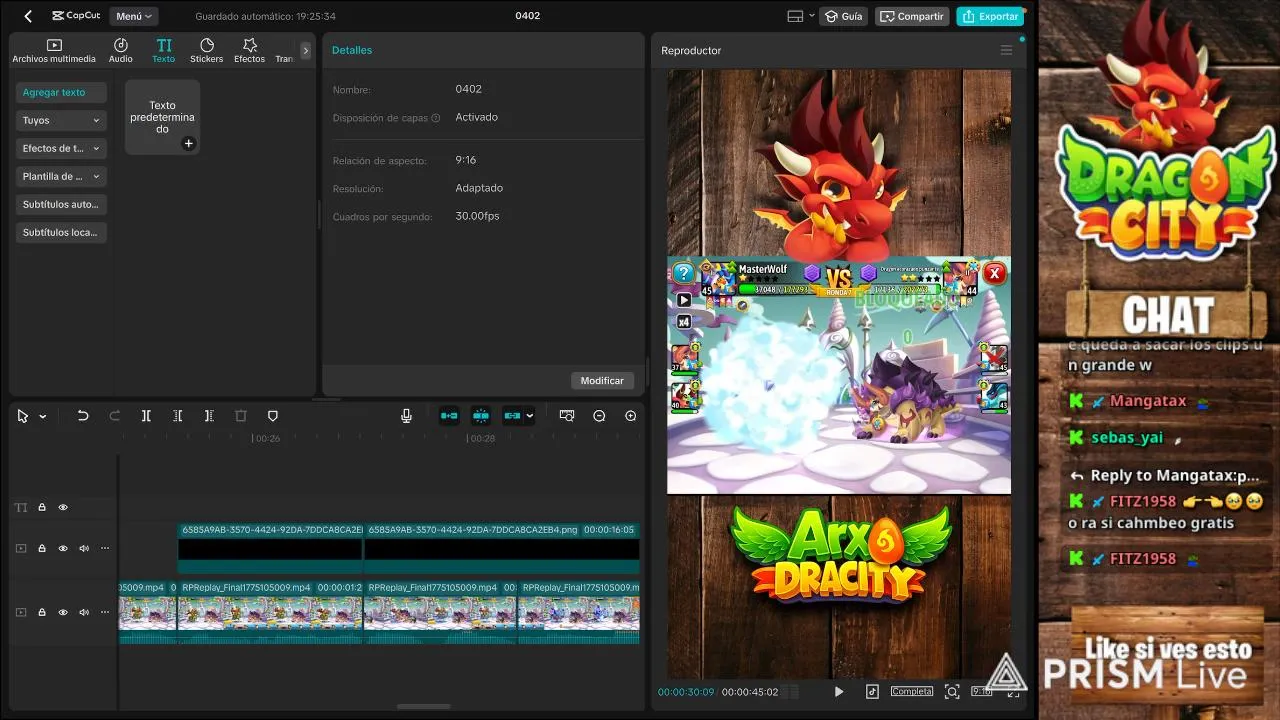
Task: Click the Exportar button
Action: 990,16
